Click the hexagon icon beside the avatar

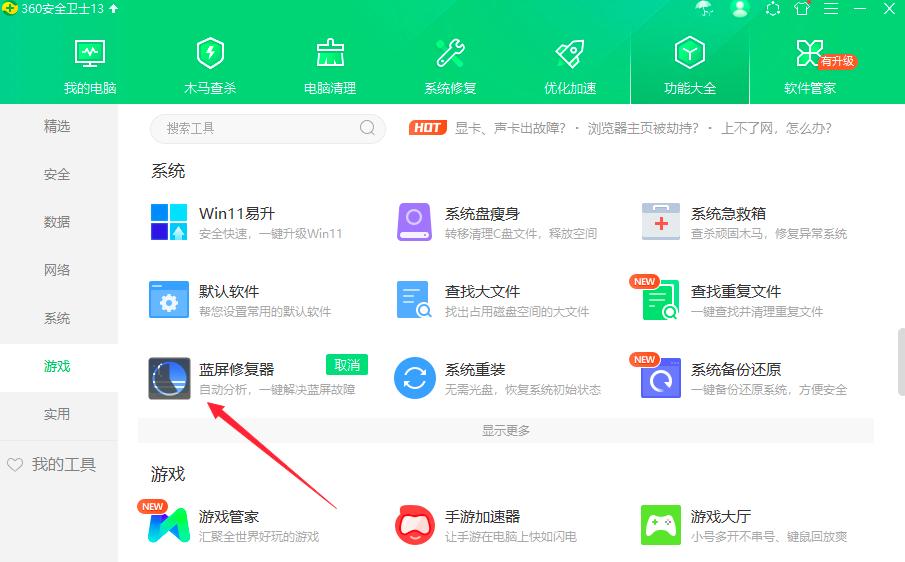click(x=773, y=9)
